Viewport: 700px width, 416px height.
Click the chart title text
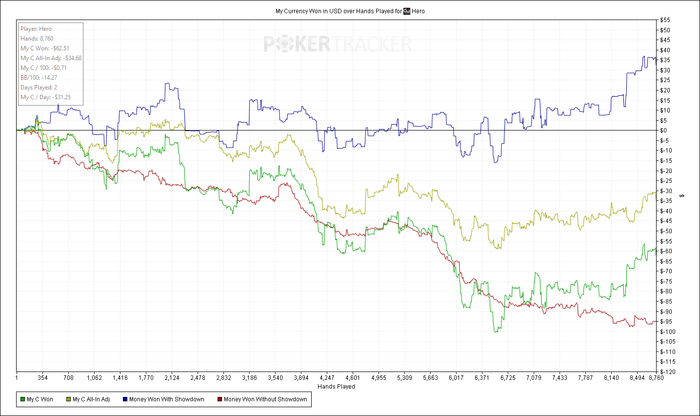point(350,11)
